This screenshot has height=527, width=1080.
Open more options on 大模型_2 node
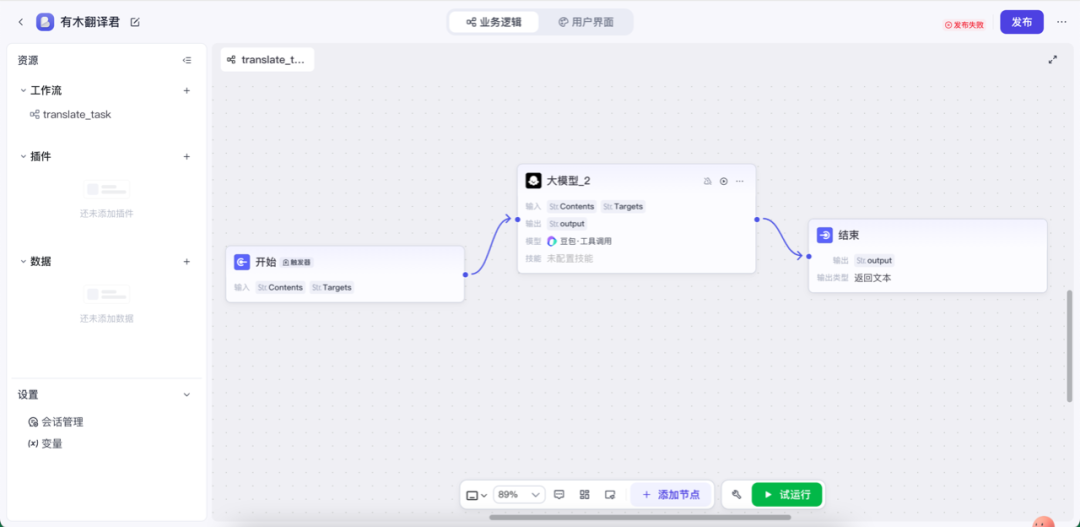tap(740, 181)
